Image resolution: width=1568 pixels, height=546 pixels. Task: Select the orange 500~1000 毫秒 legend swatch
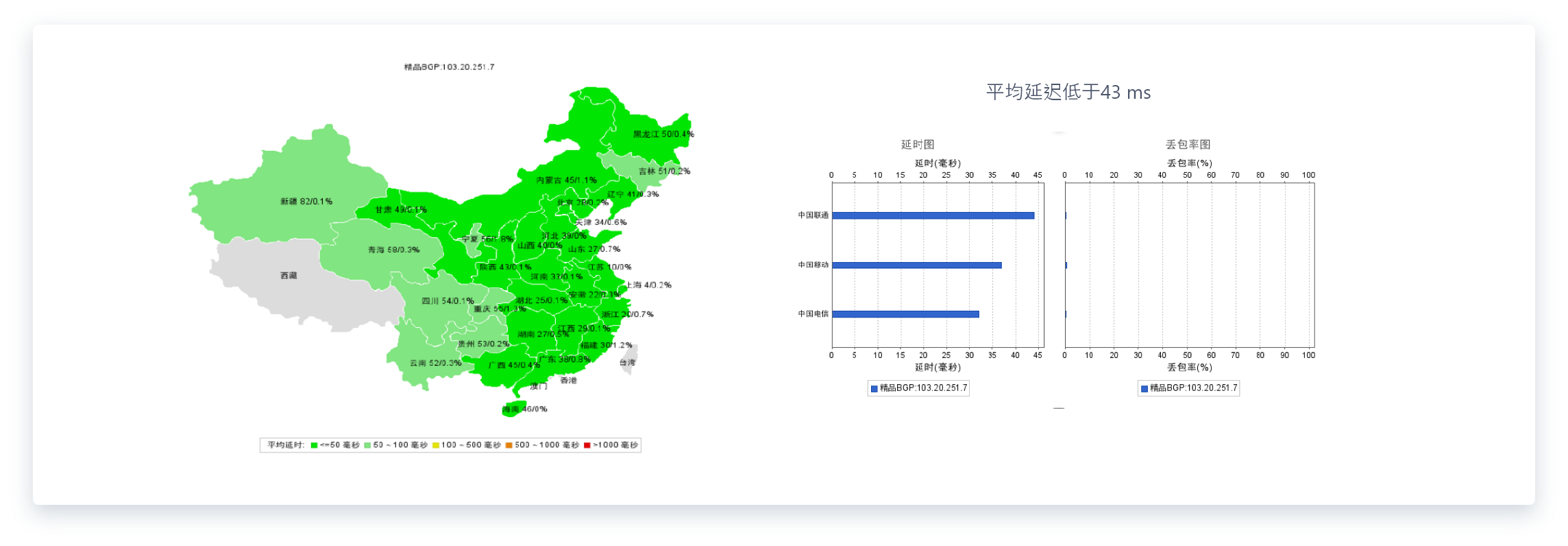click(509, 445)
